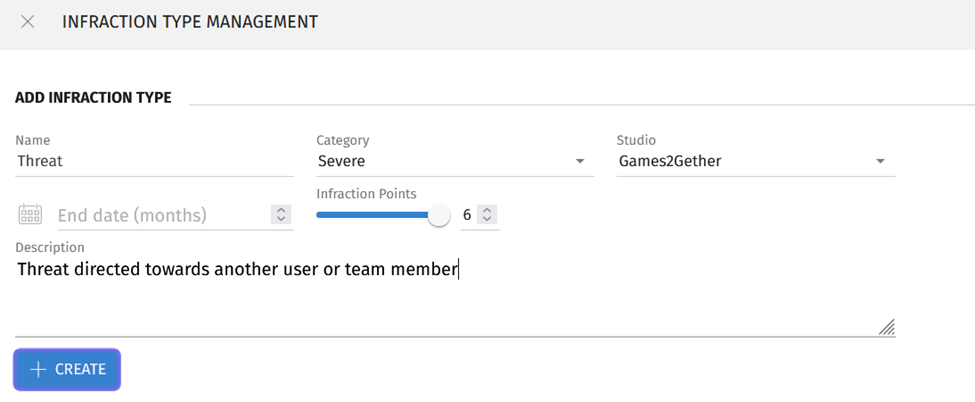Click the description box resize handle
Image resolution: width=975 pixels, height=402 pixels.
click(886, 327)
